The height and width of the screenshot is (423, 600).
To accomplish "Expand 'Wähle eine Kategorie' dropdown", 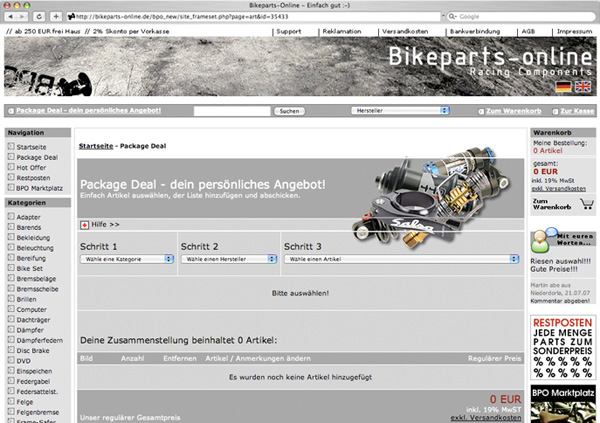I will [127, 259].
